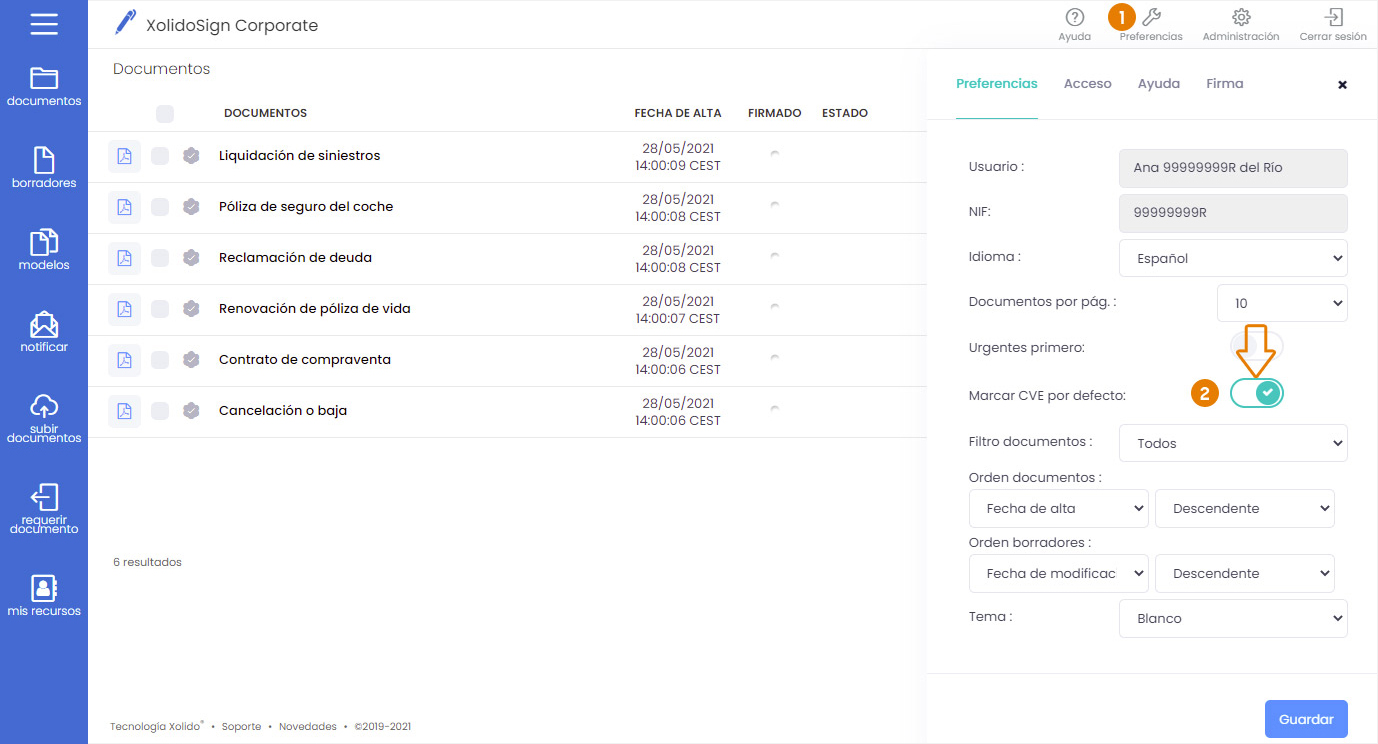Open requerir documento in sidebar
Screen dimensions: 1378x744
pos(44,509)
